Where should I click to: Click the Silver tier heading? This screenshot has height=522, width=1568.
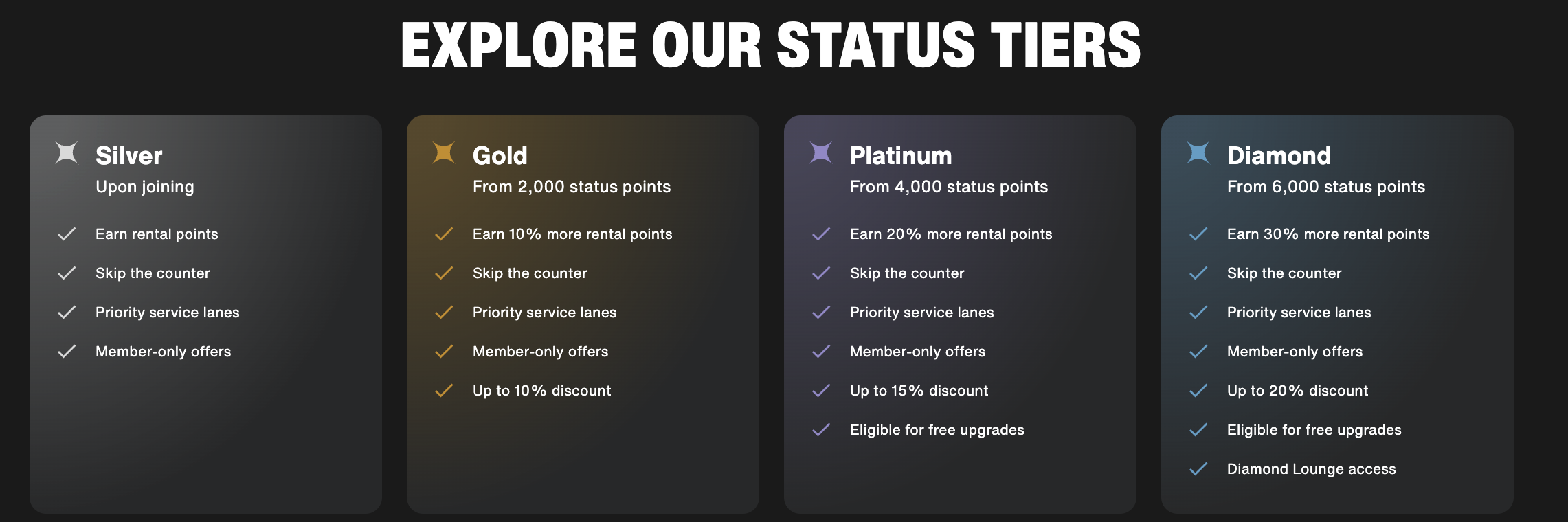point(129,156)
